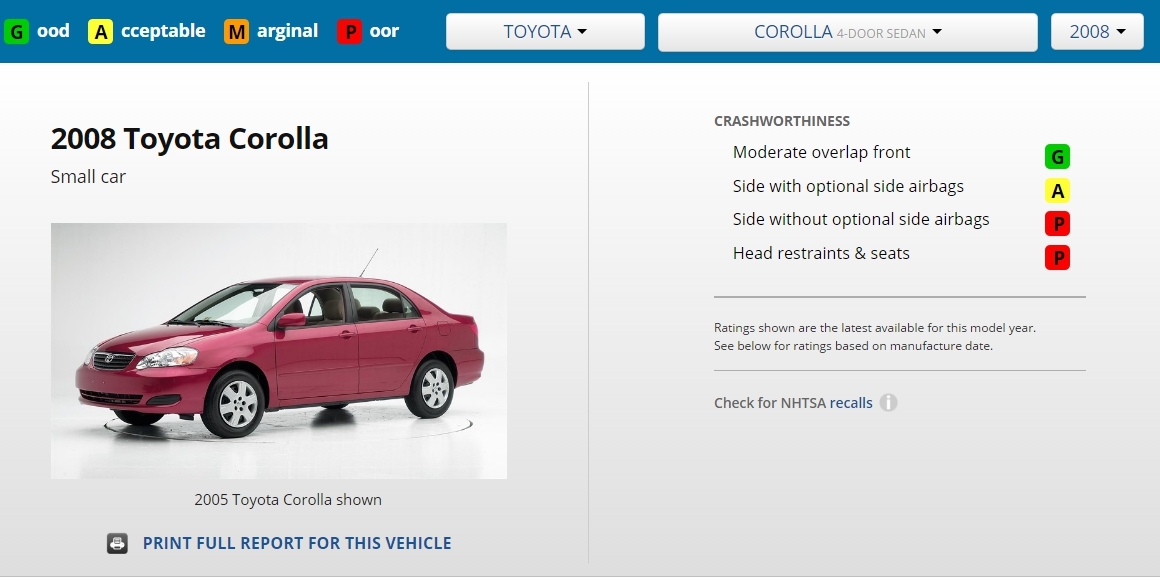Open the COROLLA 4-door sedan model dropdown

pyautogui.click(x=848, y=32)
